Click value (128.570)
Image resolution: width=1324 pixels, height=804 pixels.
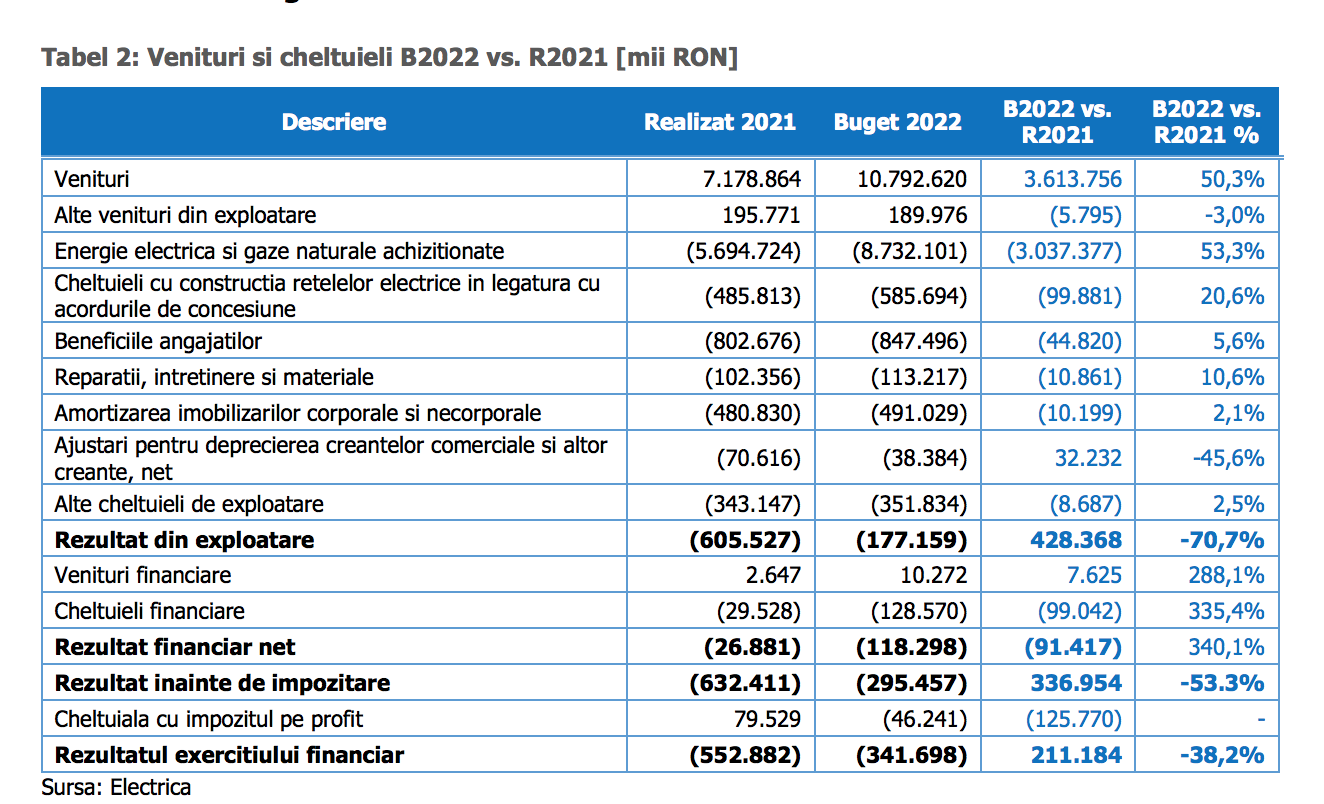pyautogui.click(x=919, y=611)
